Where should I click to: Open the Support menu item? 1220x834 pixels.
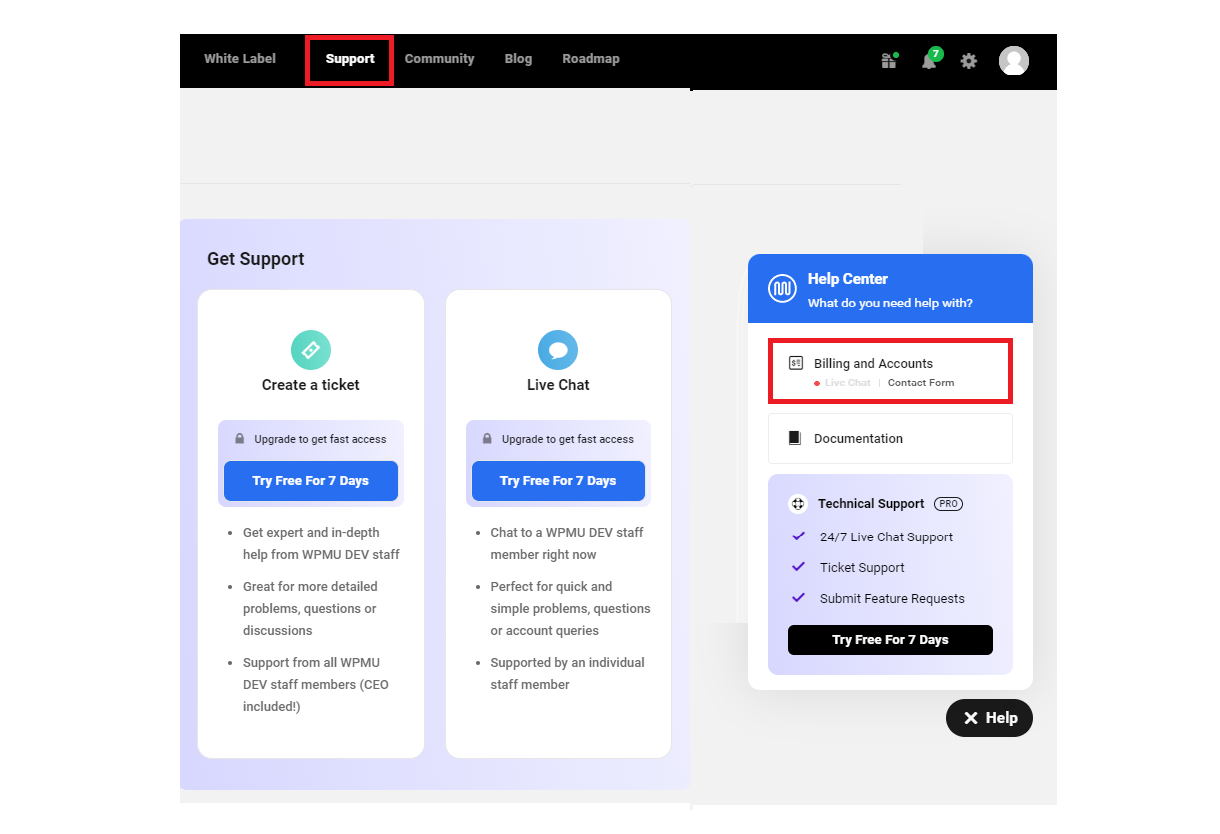coord(349,59)
